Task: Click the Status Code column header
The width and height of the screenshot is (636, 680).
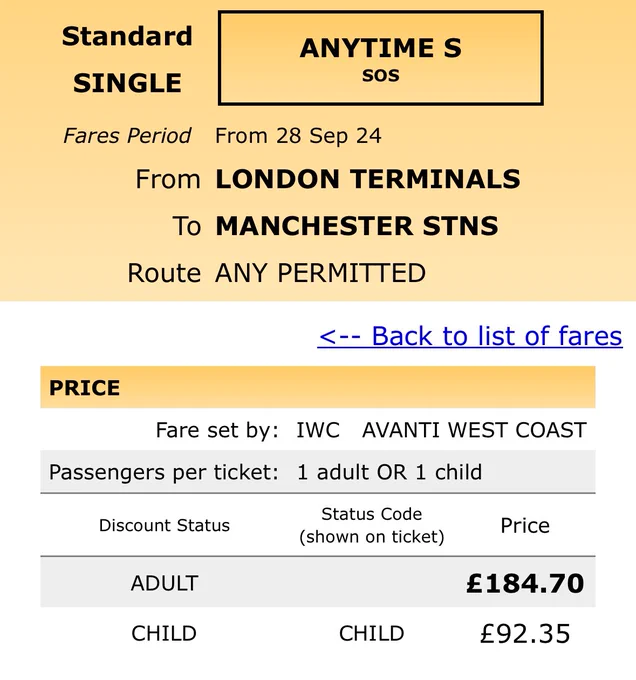Action: click(372, 525)
